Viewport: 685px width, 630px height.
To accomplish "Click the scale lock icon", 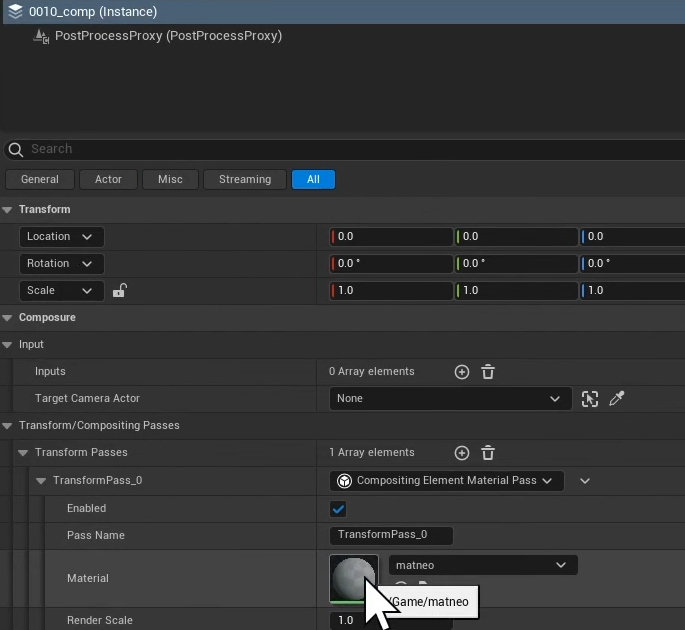I will [119, 291].
